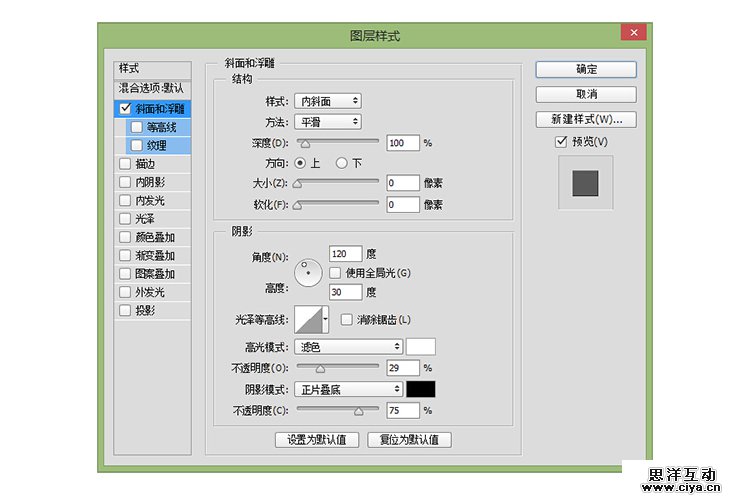Toggle the 使用全局光 checkbox
This screenshot has height=503, width=750.
point(335,273)
